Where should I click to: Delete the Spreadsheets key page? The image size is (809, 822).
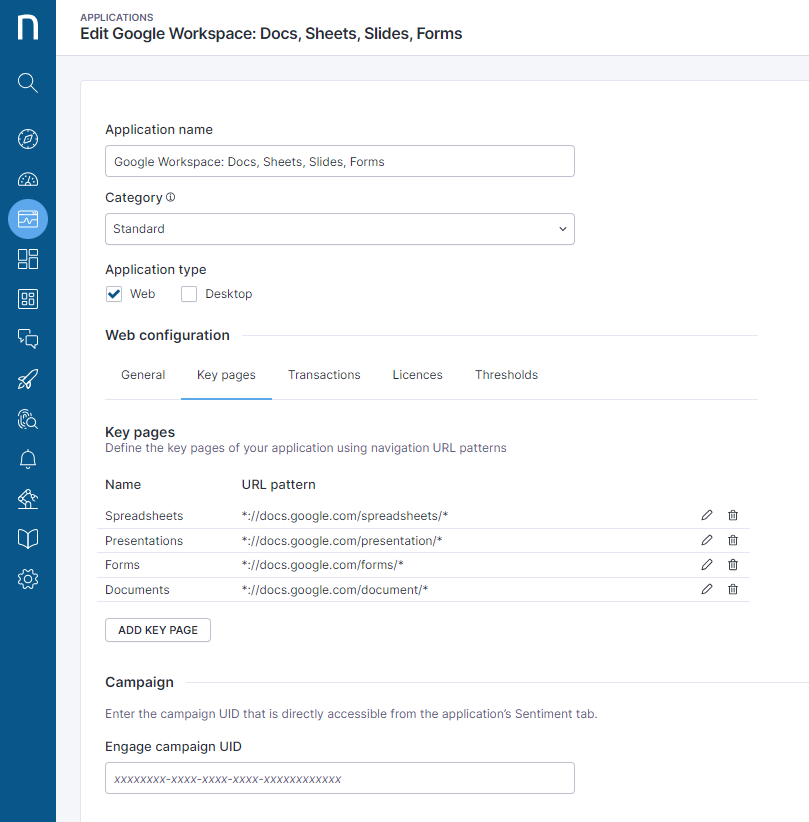[x=733, y=515]
